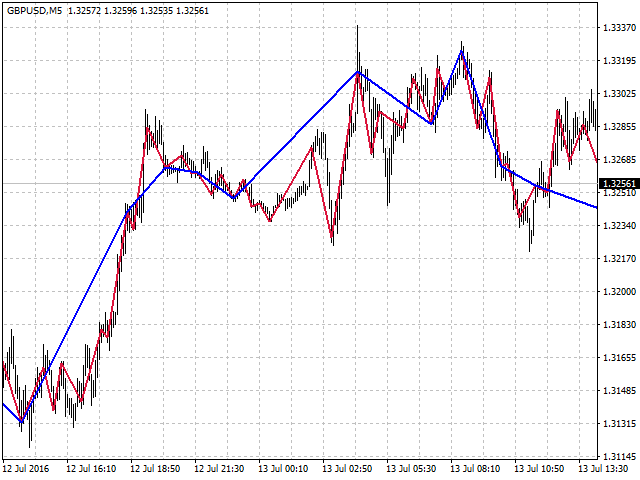Click the 13 Jul 13:30 time label
640x480 pixels.
[x=603, y=469]
